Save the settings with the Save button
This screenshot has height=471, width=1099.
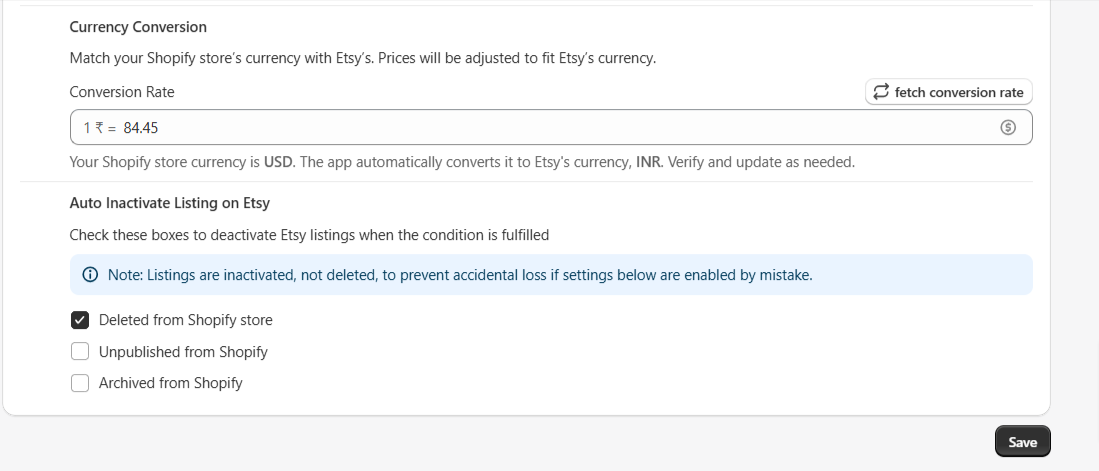[x=1023, y=442]
